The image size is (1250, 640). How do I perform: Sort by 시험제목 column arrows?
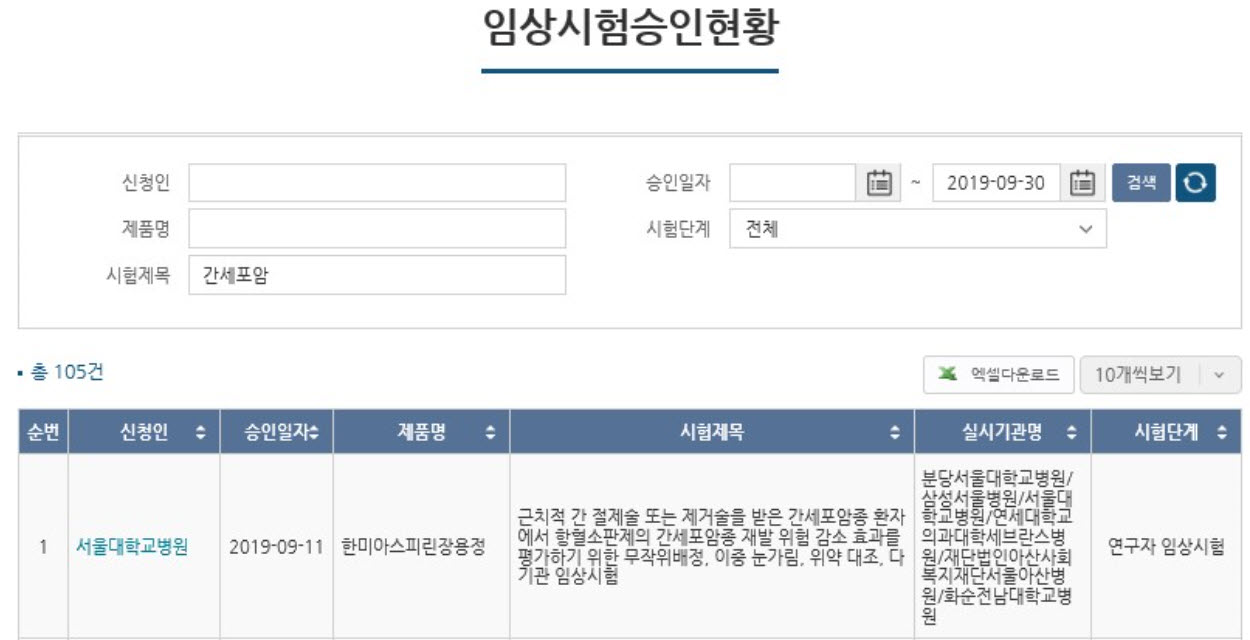pyautogui.click(x=895, y=433)
